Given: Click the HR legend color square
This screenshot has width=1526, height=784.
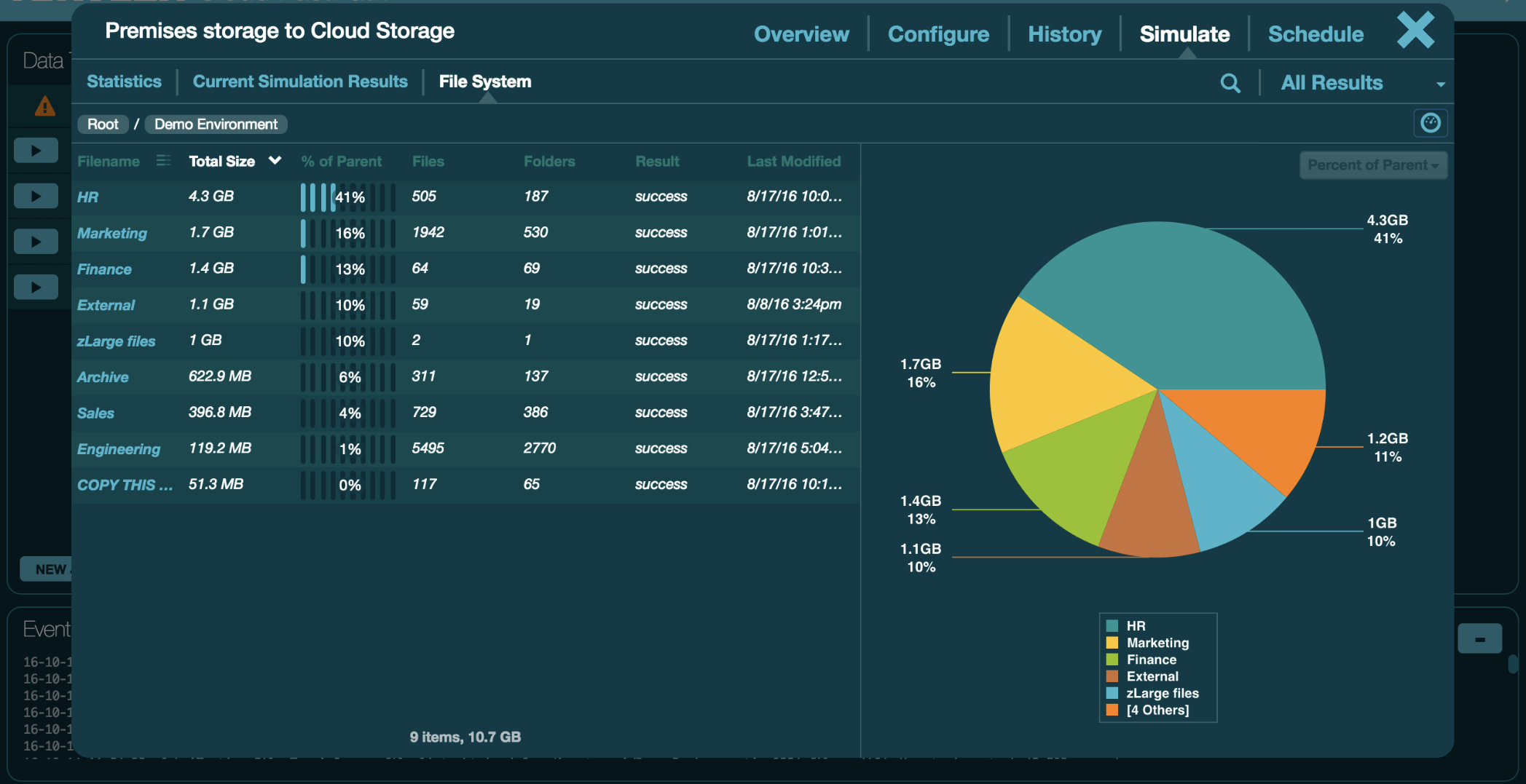Looking at the screenshot, I should [1111, 625].
